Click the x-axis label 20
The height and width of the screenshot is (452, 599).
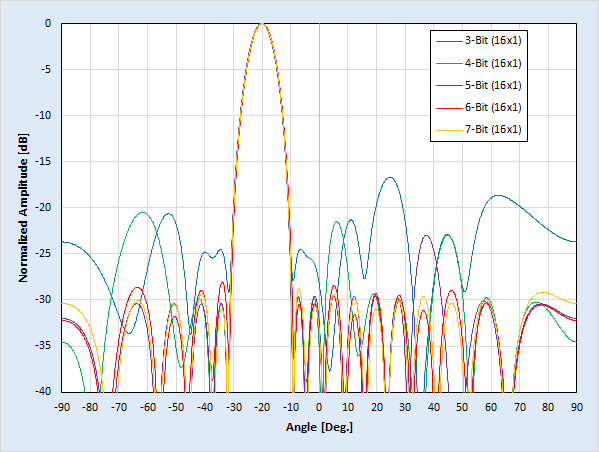coord(377,407)
